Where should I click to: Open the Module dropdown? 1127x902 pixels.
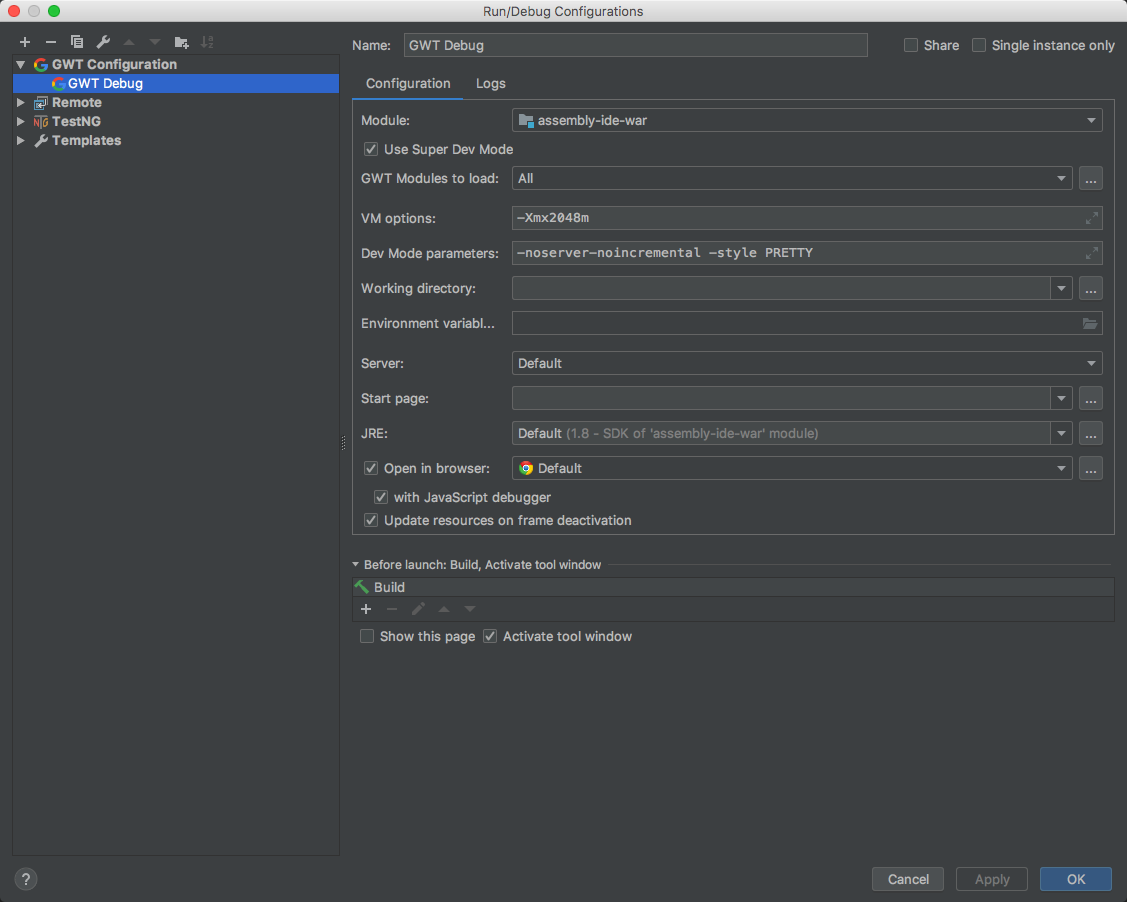pos(806,120)
